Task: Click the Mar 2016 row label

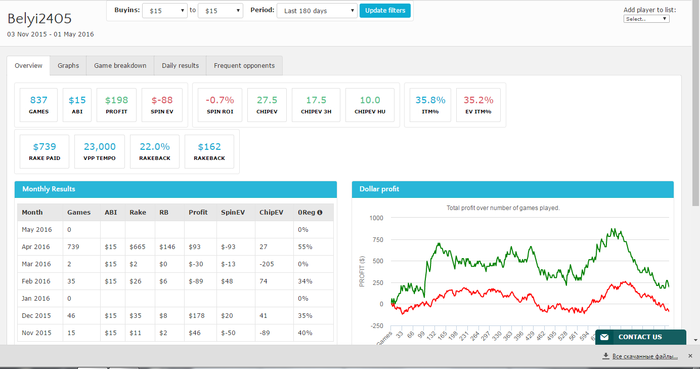Action: [37, 264]
